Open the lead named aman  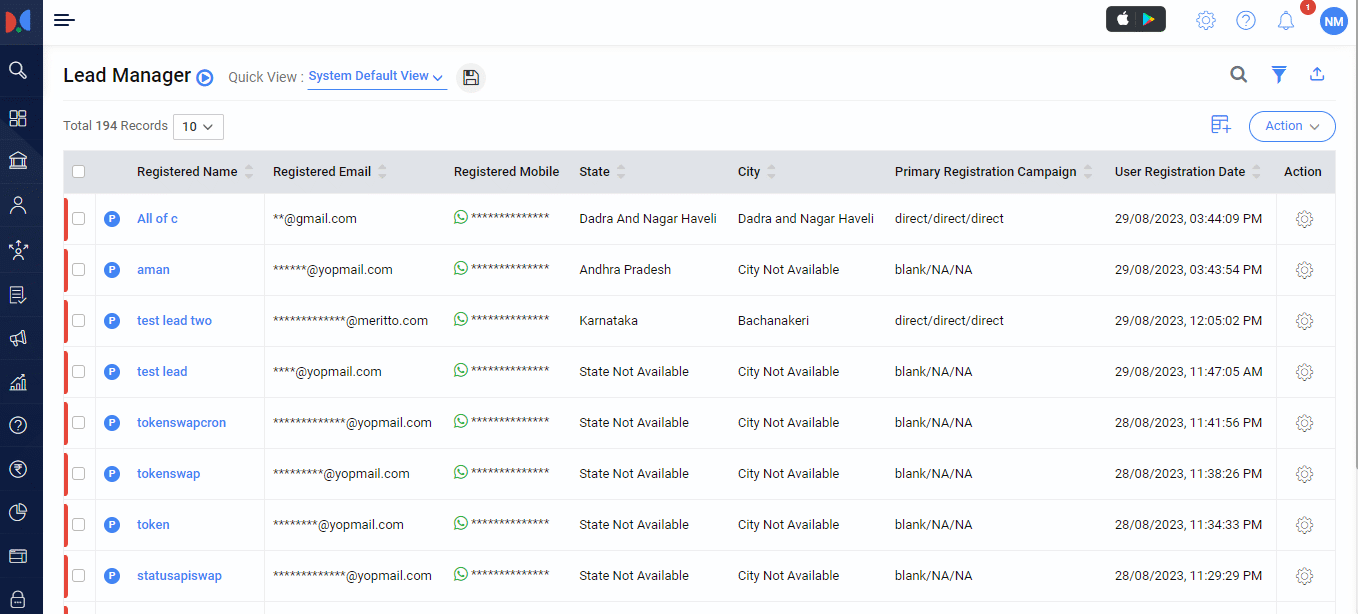pos(153,269)
